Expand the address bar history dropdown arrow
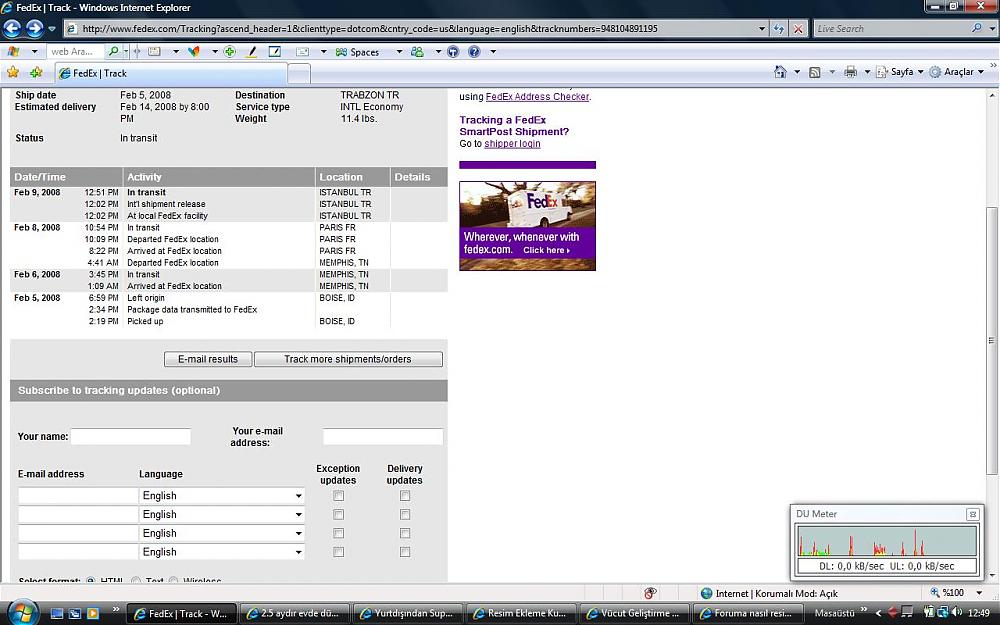Image resolution: width=1000 pixels, height=625 pixels. [761, 29]
